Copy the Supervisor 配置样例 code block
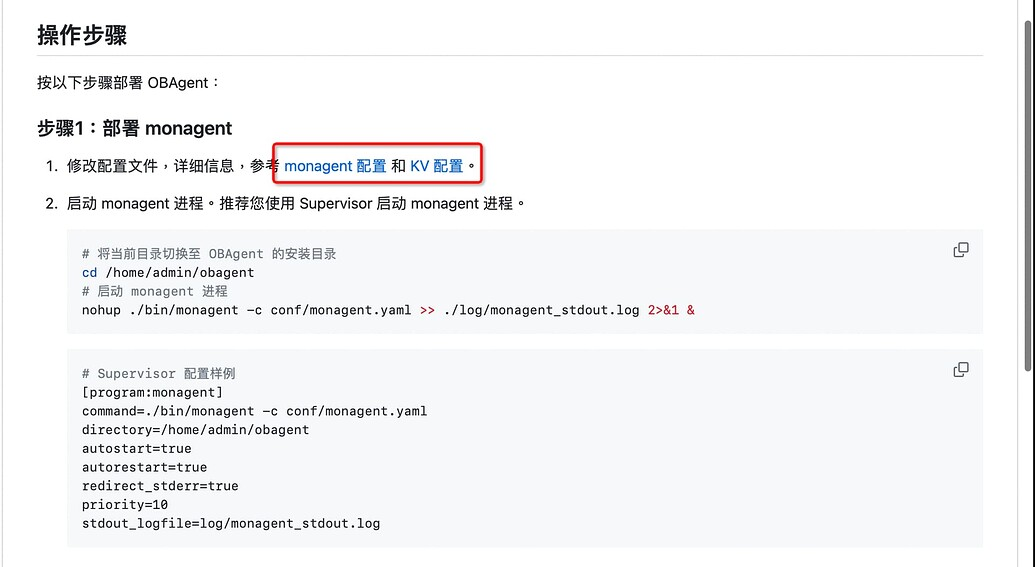 (x=960, y=370)
